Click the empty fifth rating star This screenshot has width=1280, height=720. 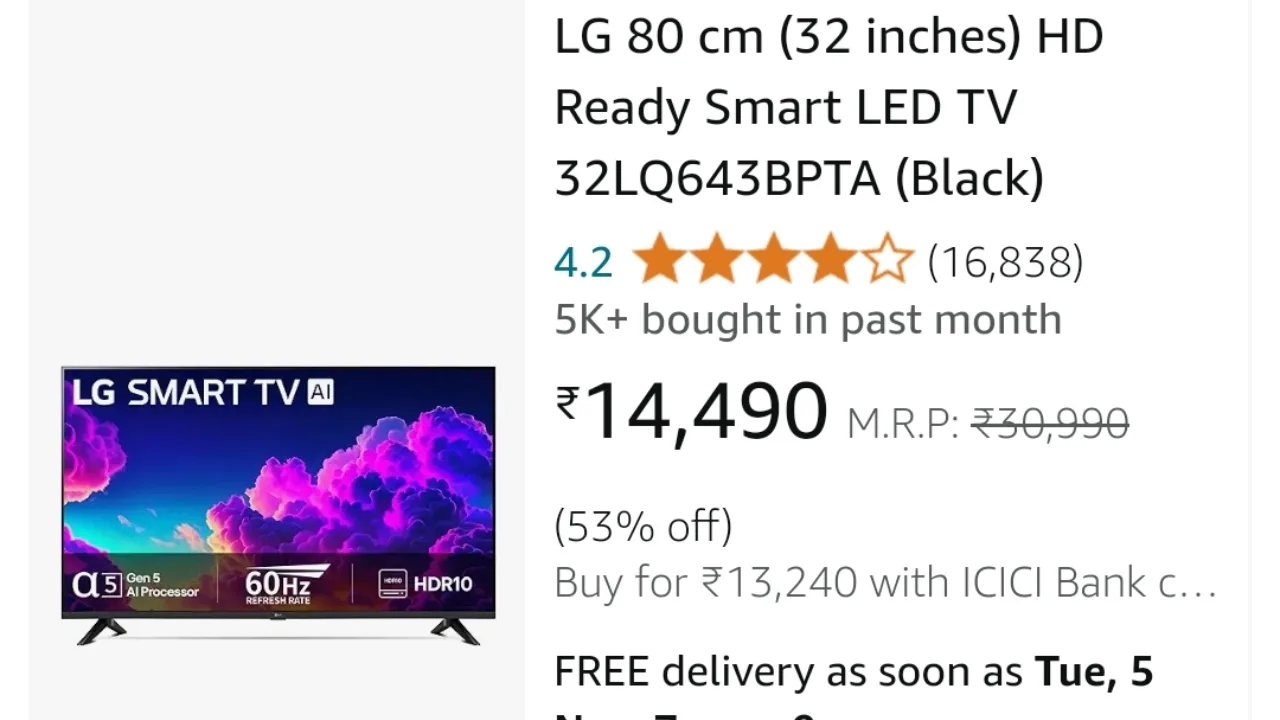(x=888, y=261)
